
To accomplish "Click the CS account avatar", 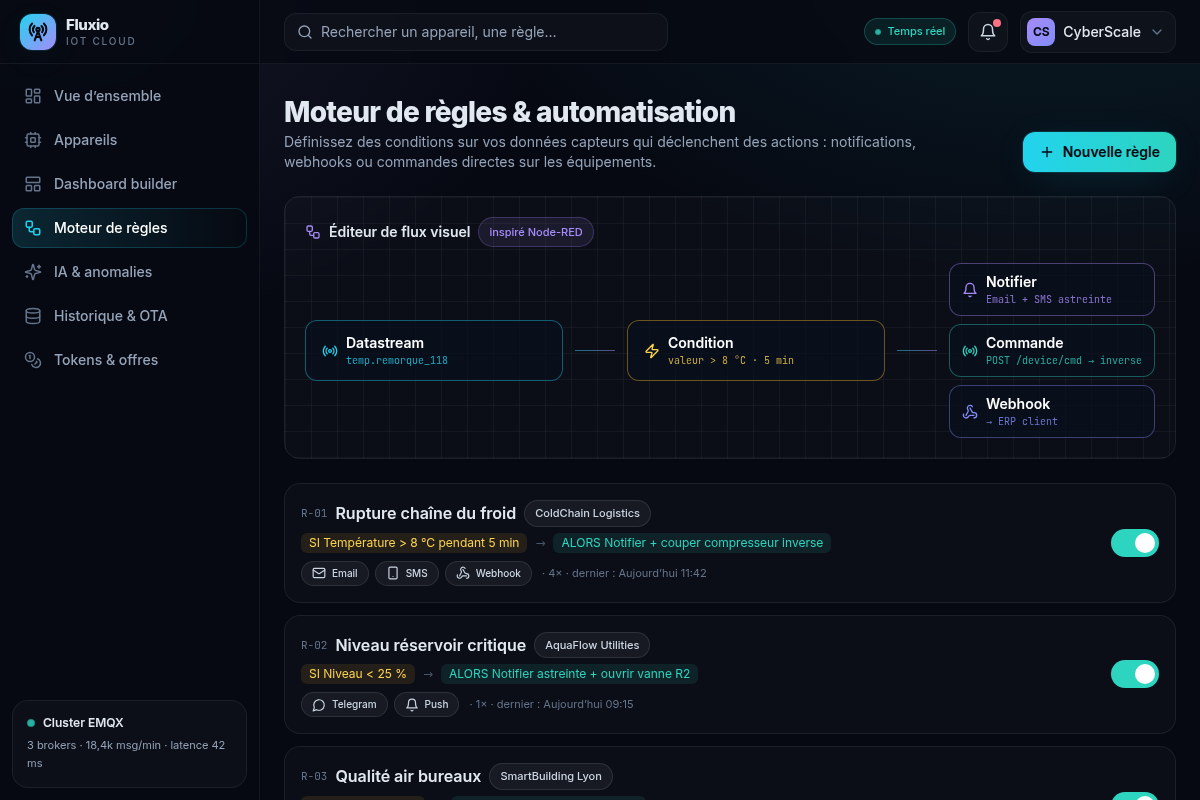I will tap(1041, 32).
